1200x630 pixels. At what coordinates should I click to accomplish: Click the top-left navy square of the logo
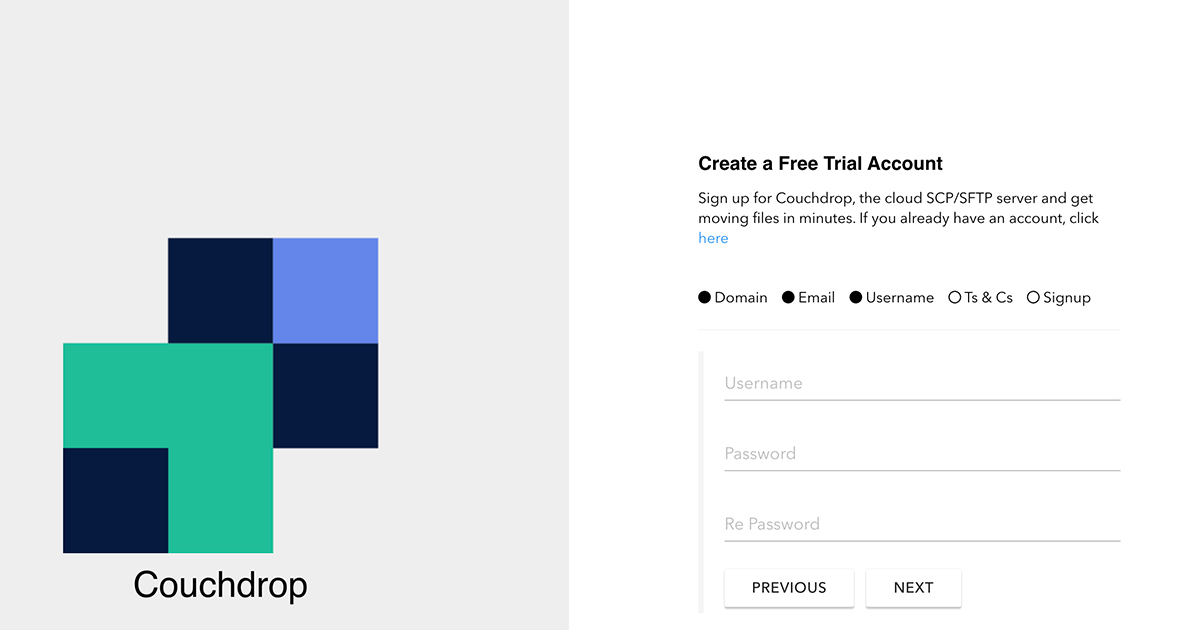(220, 290)
